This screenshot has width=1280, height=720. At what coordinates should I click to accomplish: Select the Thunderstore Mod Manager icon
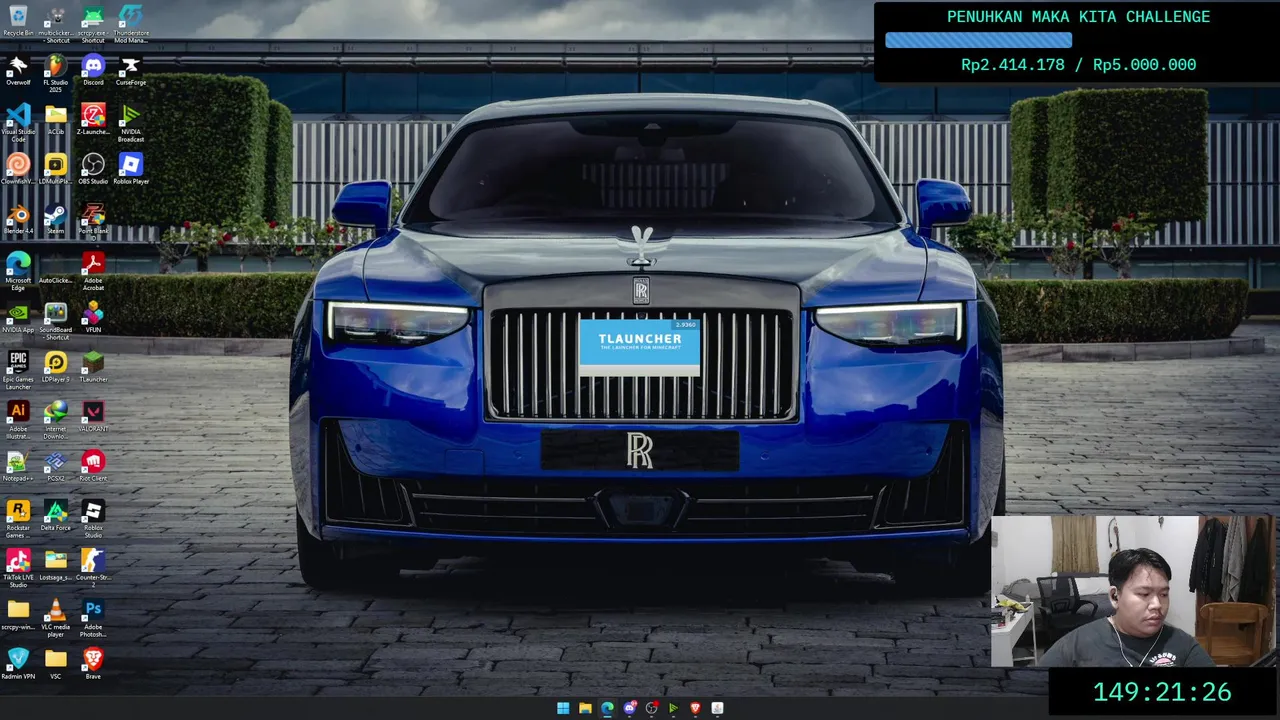[x=131, y=24]
